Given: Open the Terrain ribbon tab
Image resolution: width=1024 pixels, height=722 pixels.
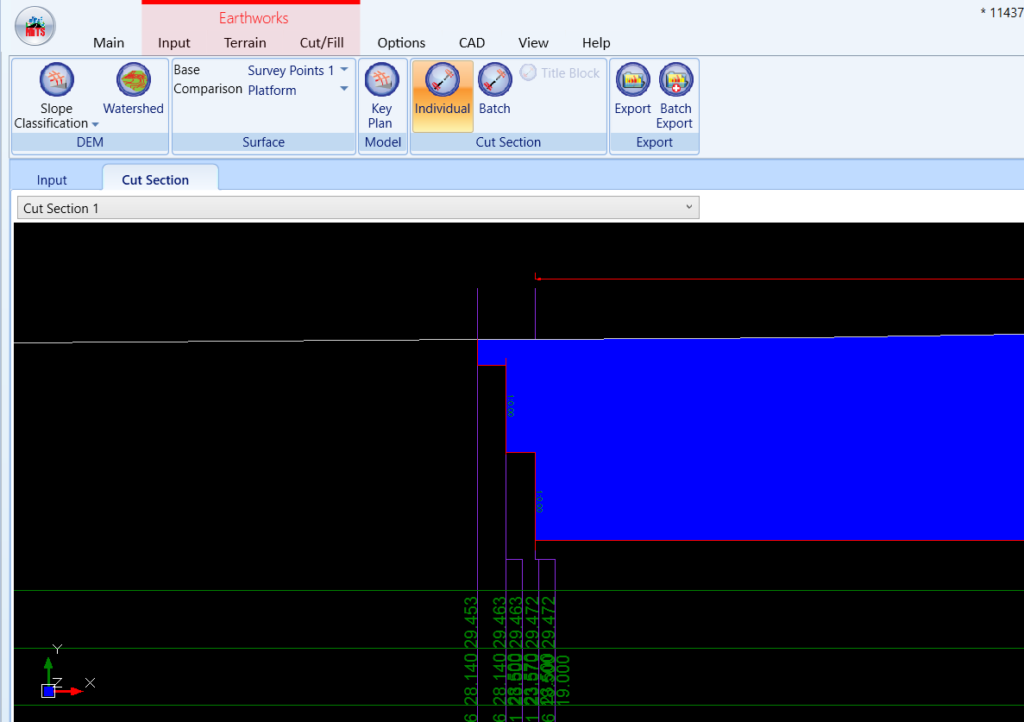Looking at the screenshot, I should click(245, 42).
